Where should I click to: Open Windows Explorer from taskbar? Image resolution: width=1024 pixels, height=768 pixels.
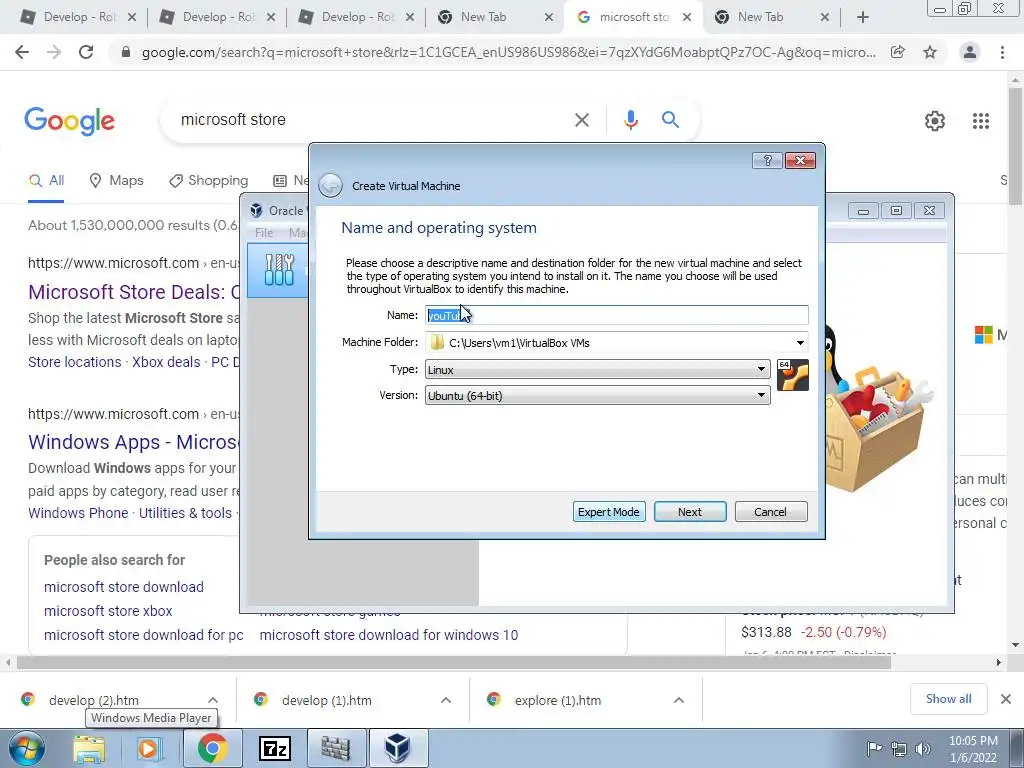click(x=89, y=748)
